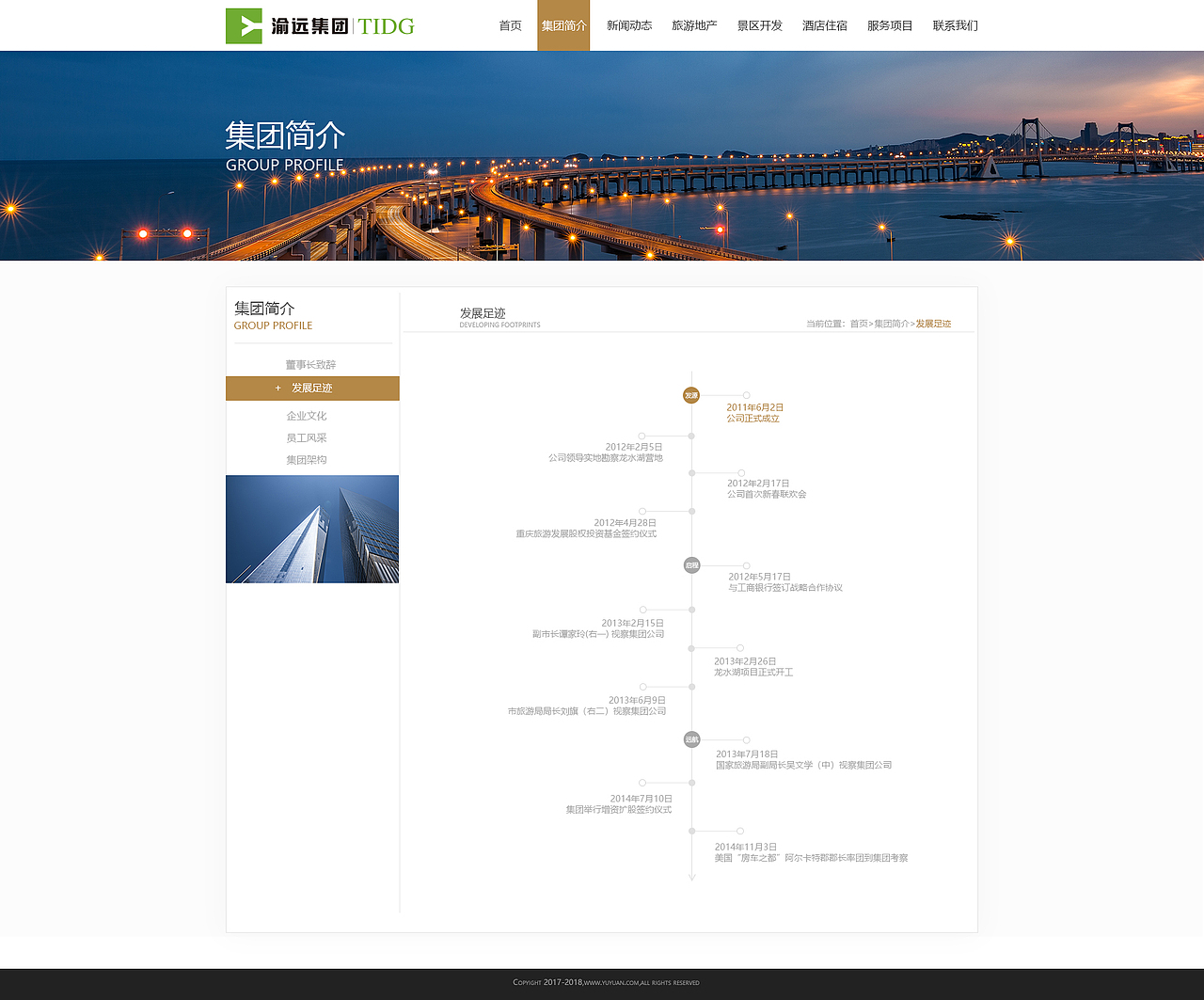Click the plus sign beside 发展足迹
This screenshot has height=1000, width=1204.
(277, 388)
